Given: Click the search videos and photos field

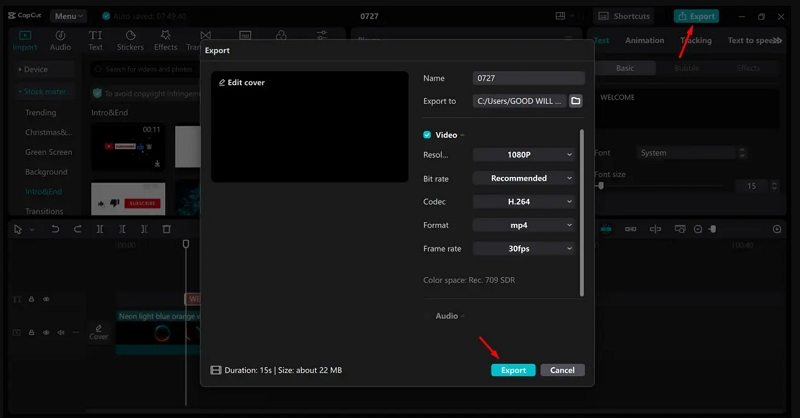Looking at the screenshot, I should (x=145, y=69).
